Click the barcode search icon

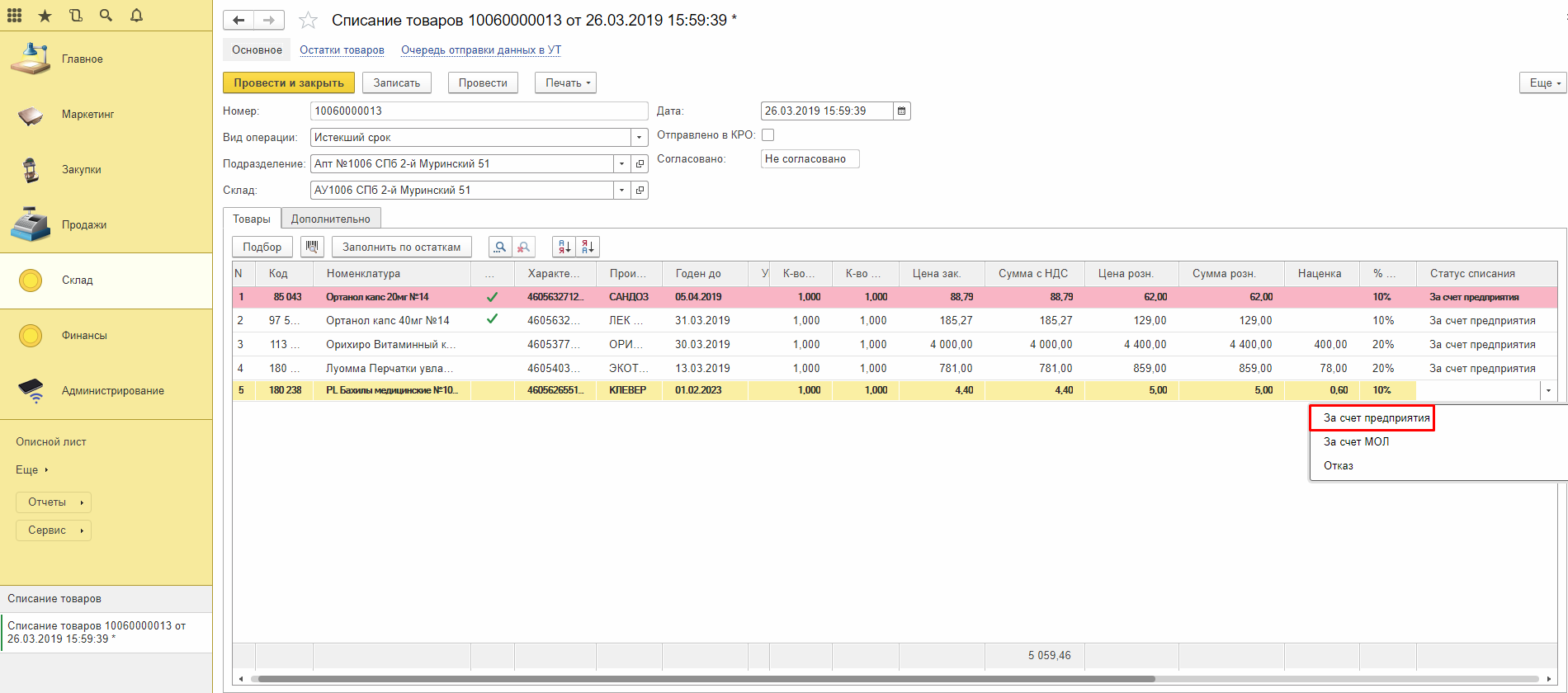point(312,247)
